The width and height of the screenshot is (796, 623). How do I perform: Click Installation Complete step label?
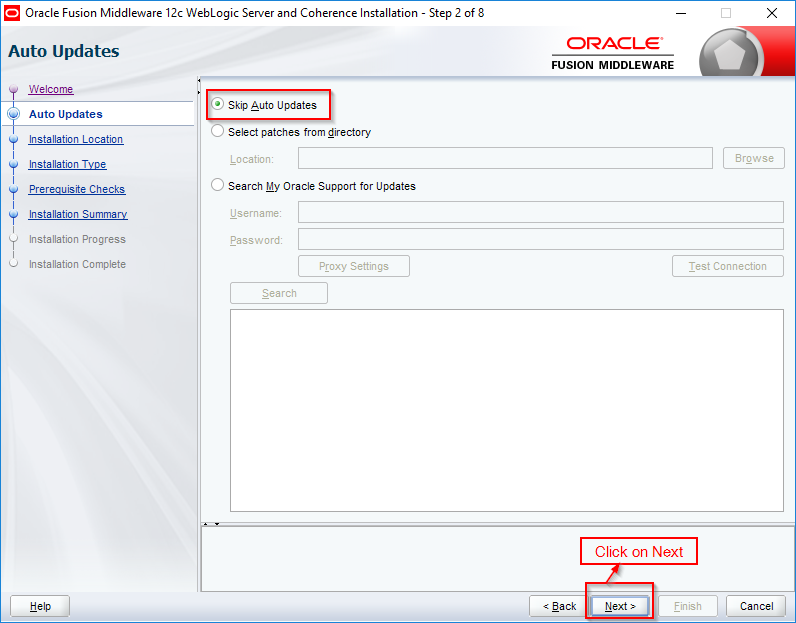(77, 264)
